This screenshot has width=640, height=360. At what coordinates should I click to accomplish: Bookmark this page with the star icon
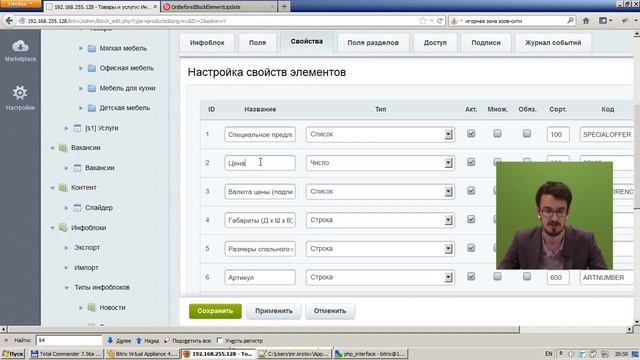pyautogui.click(x=422, y=20)
